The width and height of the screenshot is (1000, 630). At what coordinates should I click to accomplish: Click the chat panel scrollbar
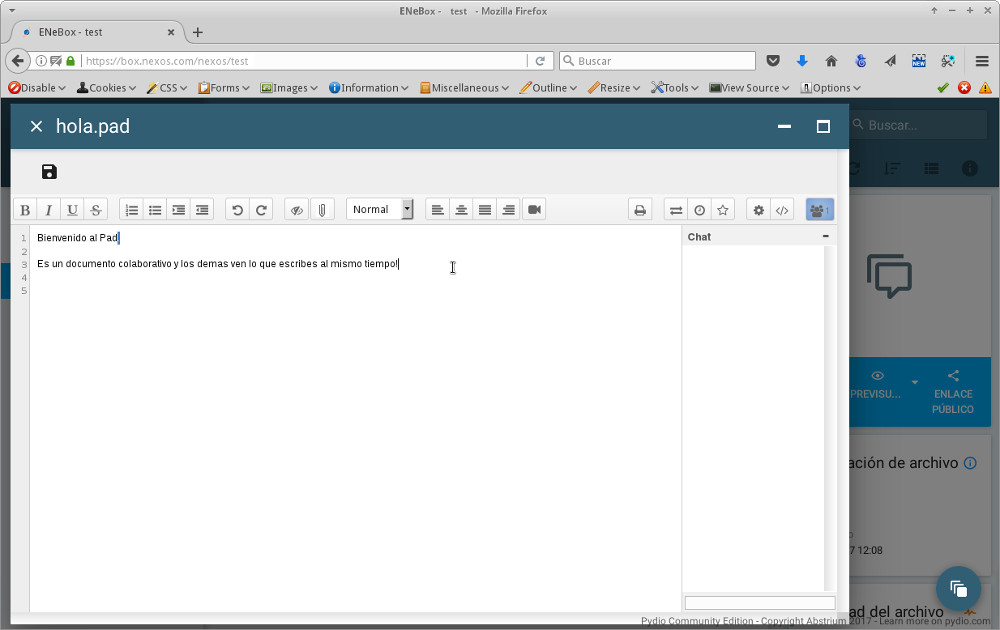coord(828,418)
